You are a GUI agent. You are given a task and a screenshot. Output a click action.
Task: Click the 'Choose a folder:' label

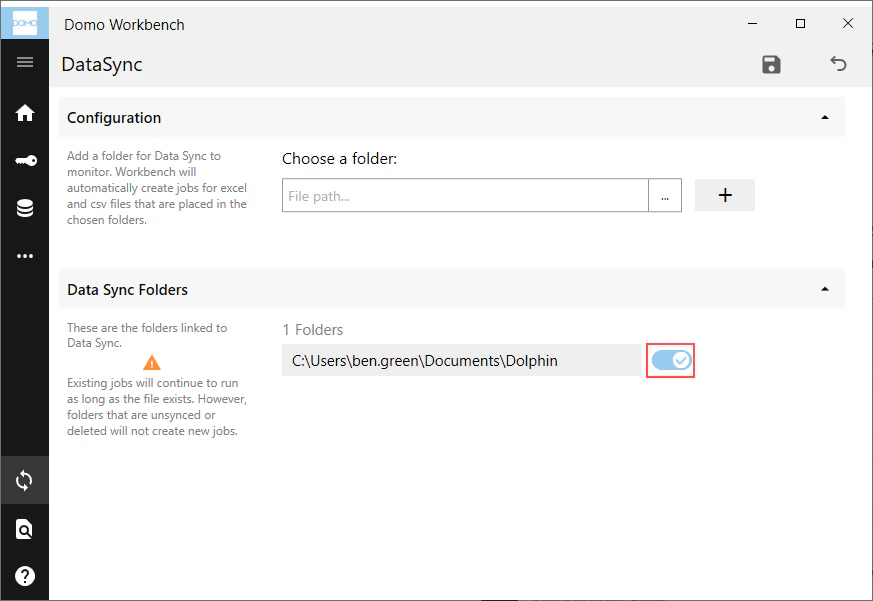339,159
